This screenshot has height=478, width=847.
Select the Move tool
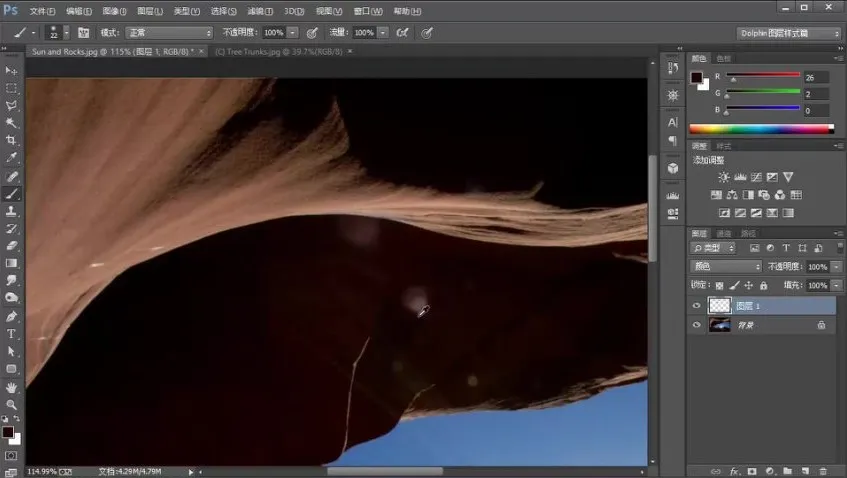[11, 71]
